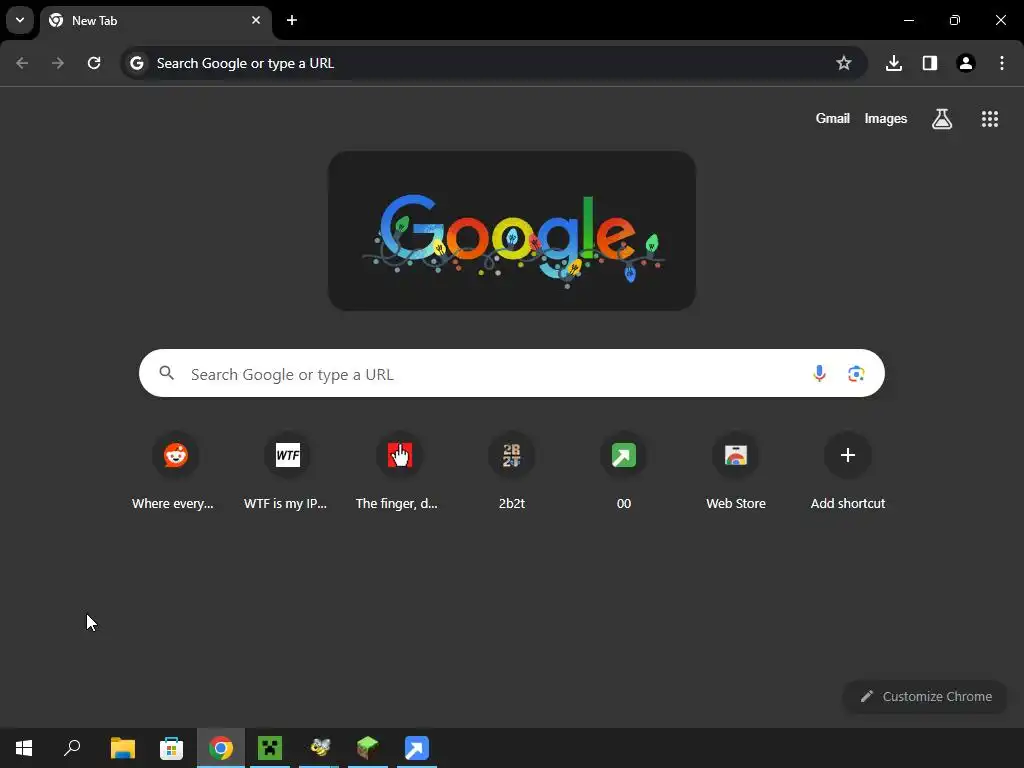Open Google apps grid

pos(990,118)
